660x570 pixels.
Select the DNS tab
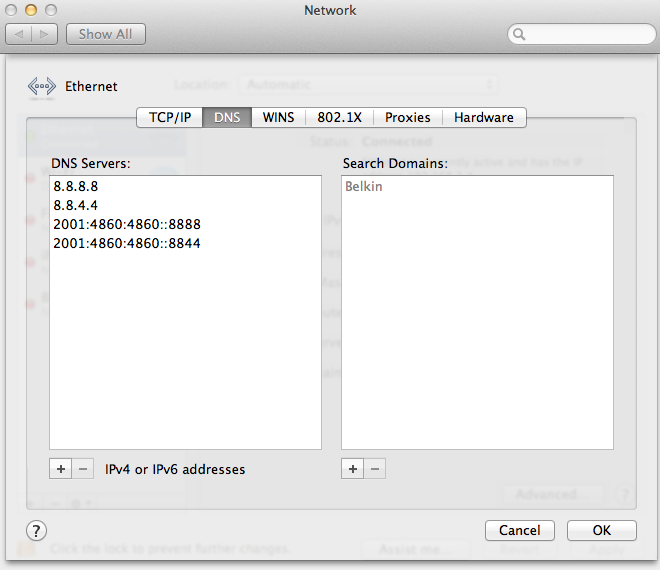(x=227, y=117)
